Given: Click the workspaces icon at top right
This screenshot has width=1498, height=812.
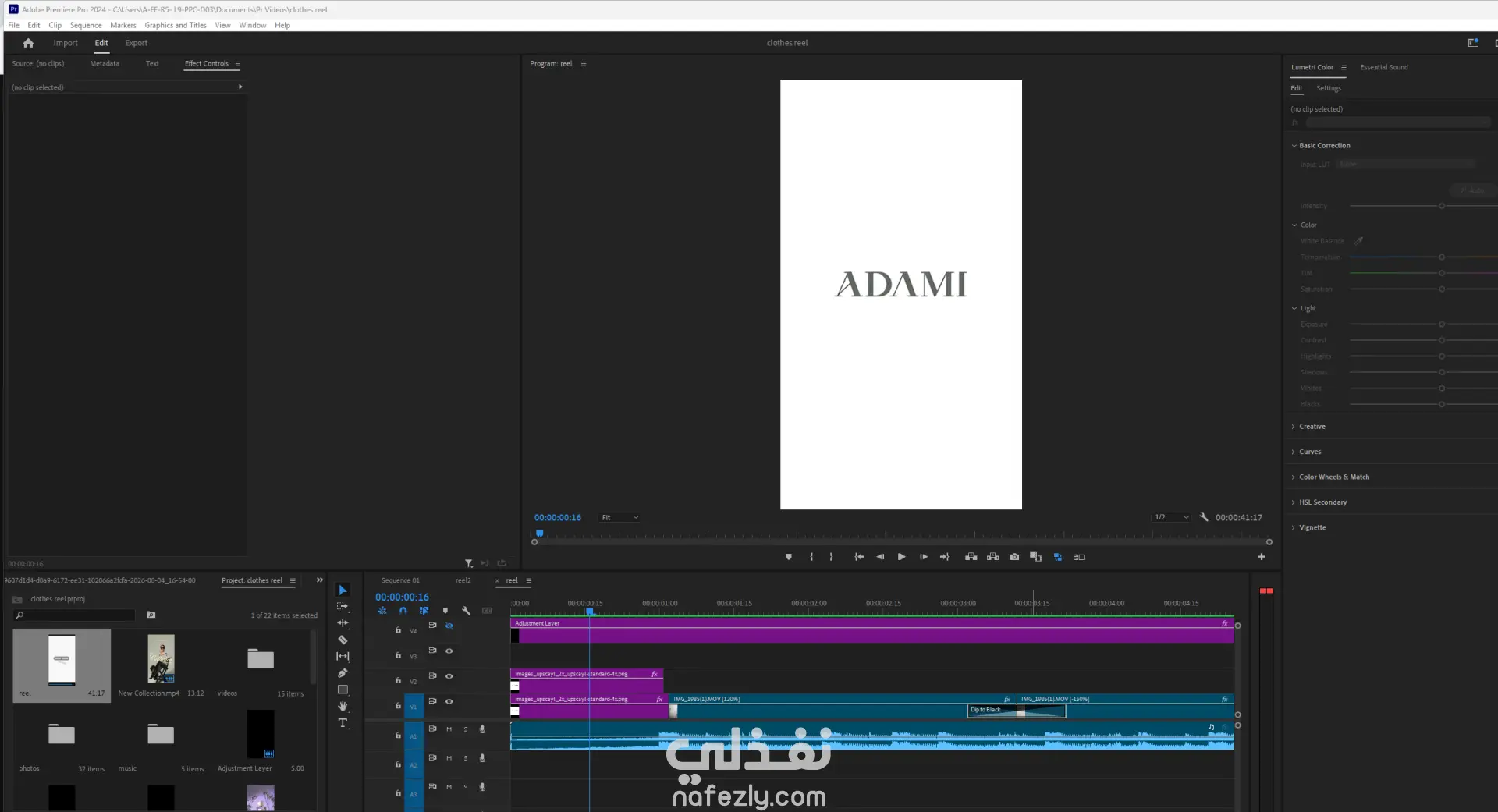Looking at the screenshot, I should [x=1473, y=43].
